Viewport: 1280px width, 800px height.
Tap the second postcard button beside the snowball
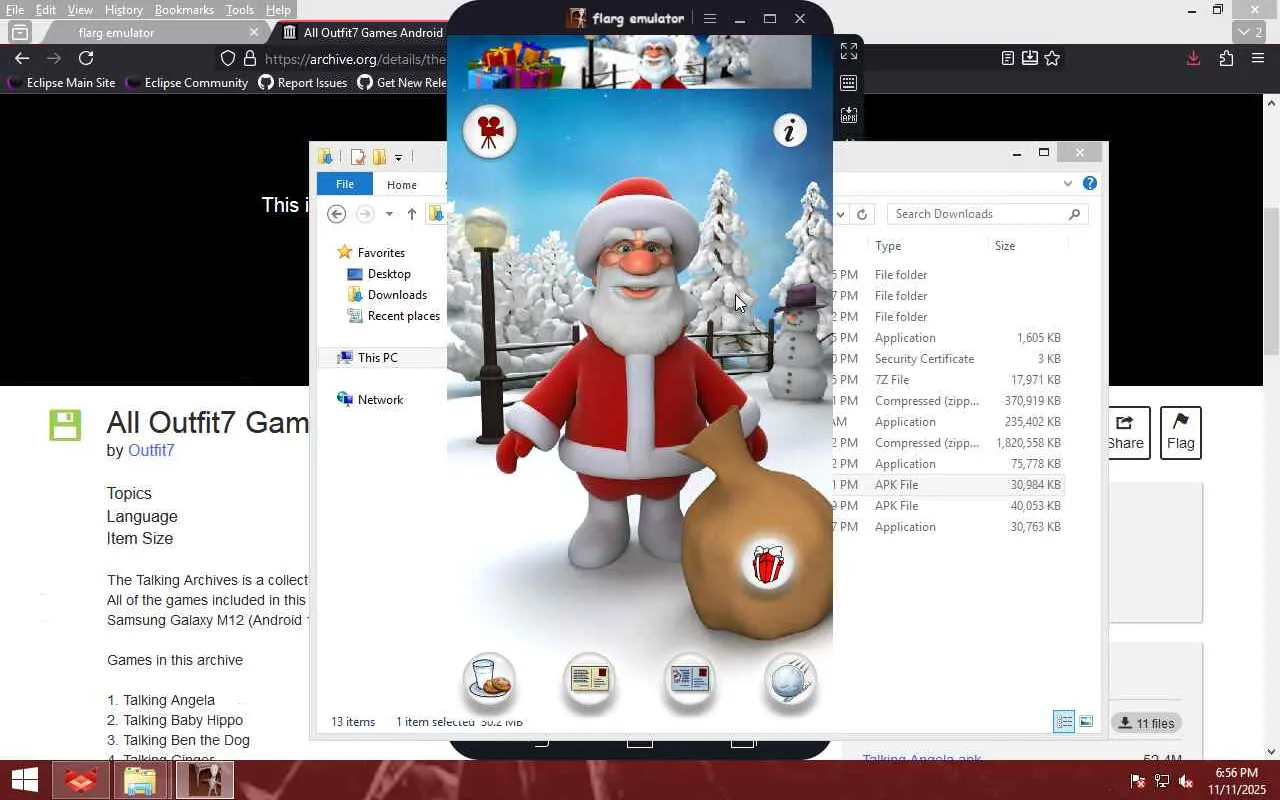click(690, 679)
